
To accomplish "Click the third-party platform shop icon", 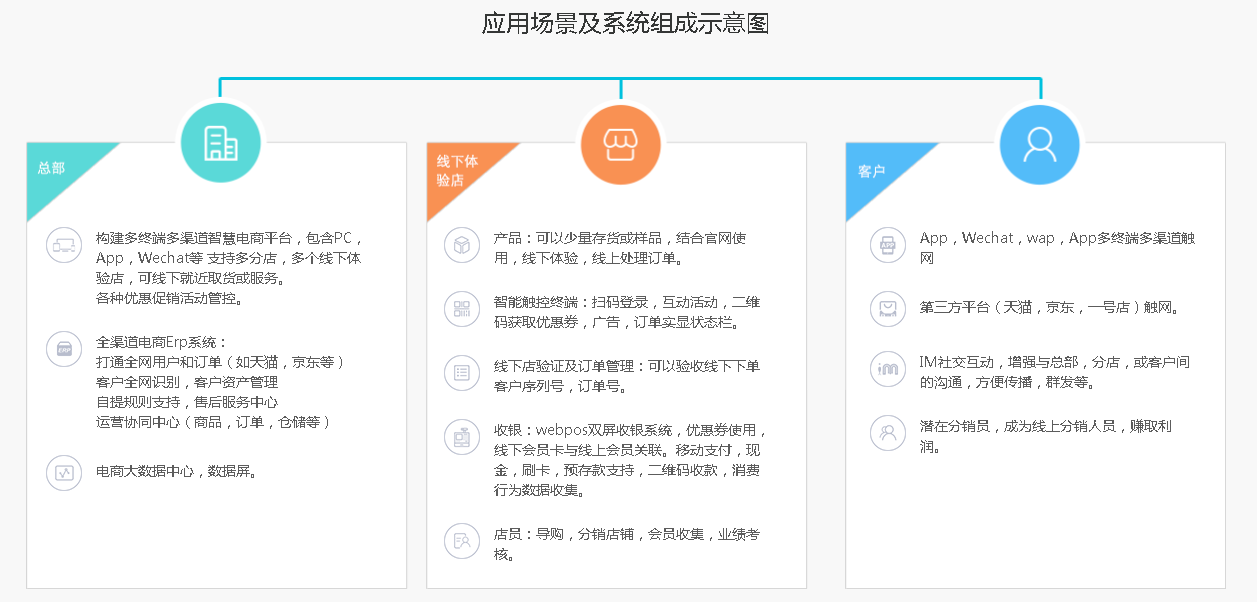I will [x=887, y=307].
